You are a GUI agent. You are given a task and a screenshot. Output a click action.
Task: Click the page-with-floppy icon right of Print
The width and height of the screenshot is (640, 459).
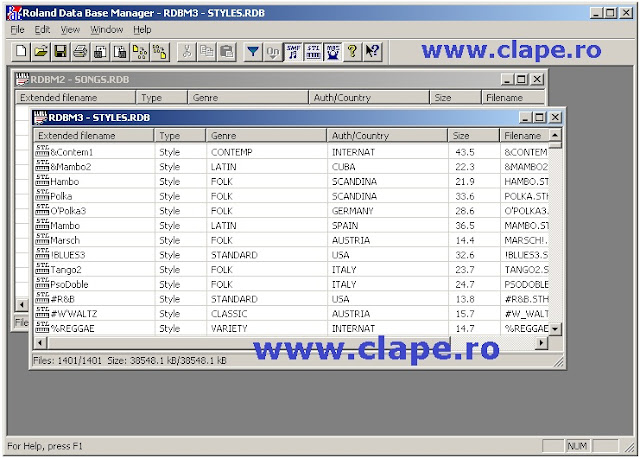100,52
